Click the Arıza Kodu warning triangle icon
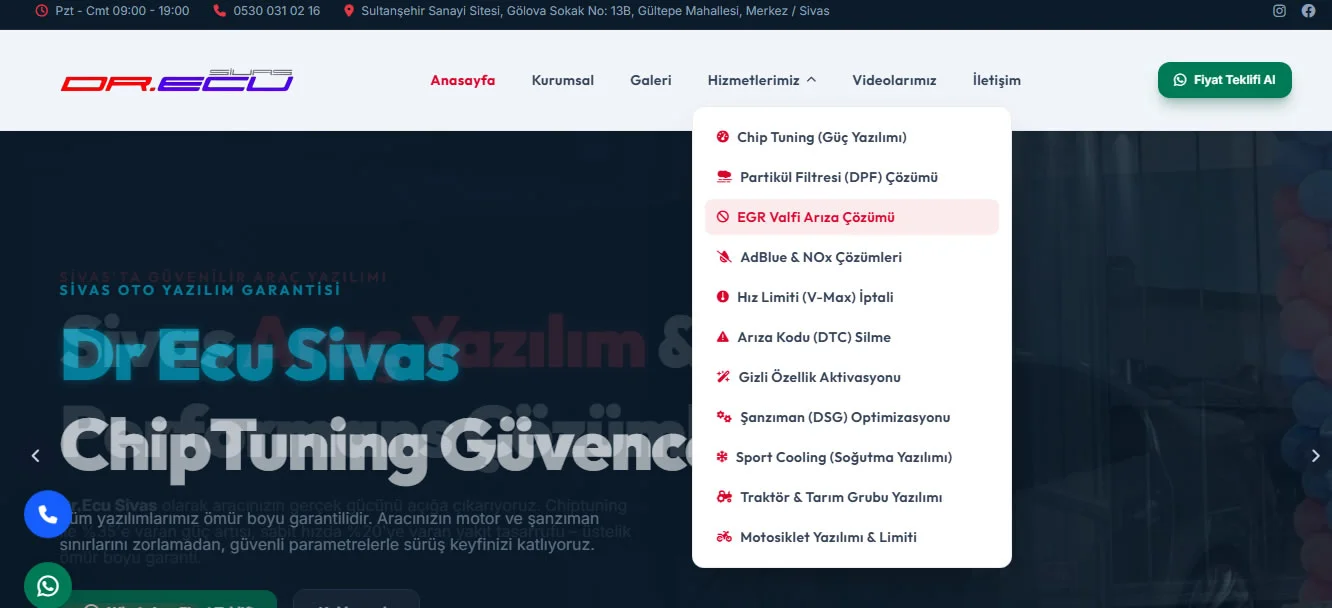The image size is (1332, 608). [x=723, y=337]
